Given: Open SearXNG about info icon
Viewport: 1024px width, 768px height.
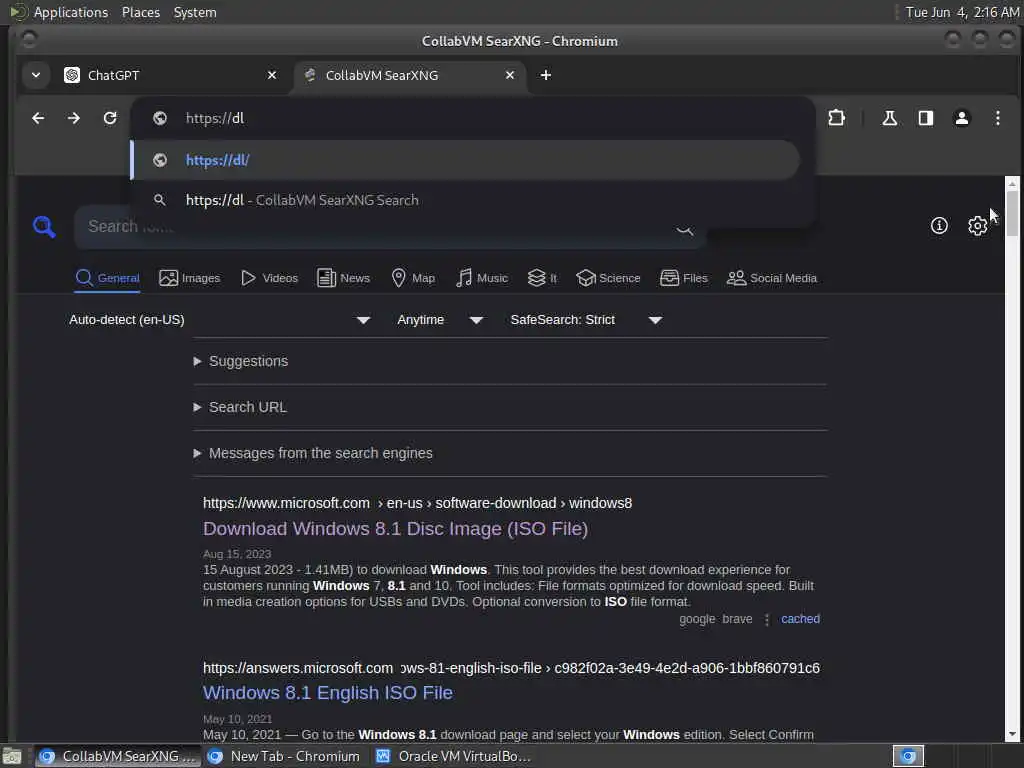Looking at the screenshot, I should 939,225.
